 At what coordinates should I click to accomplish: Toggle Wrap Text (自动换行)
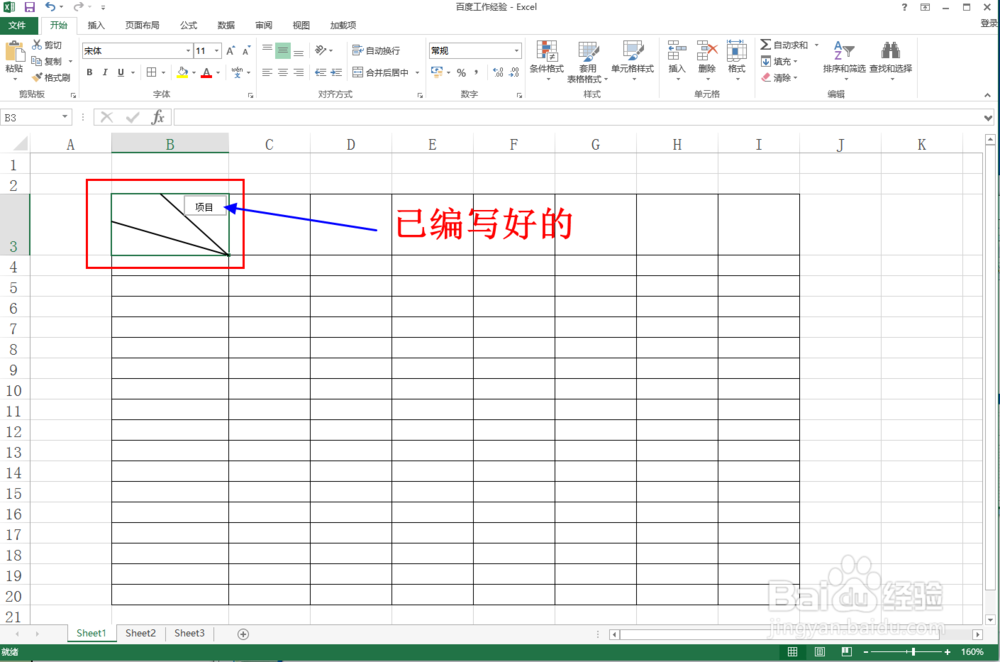coord(376,50)
